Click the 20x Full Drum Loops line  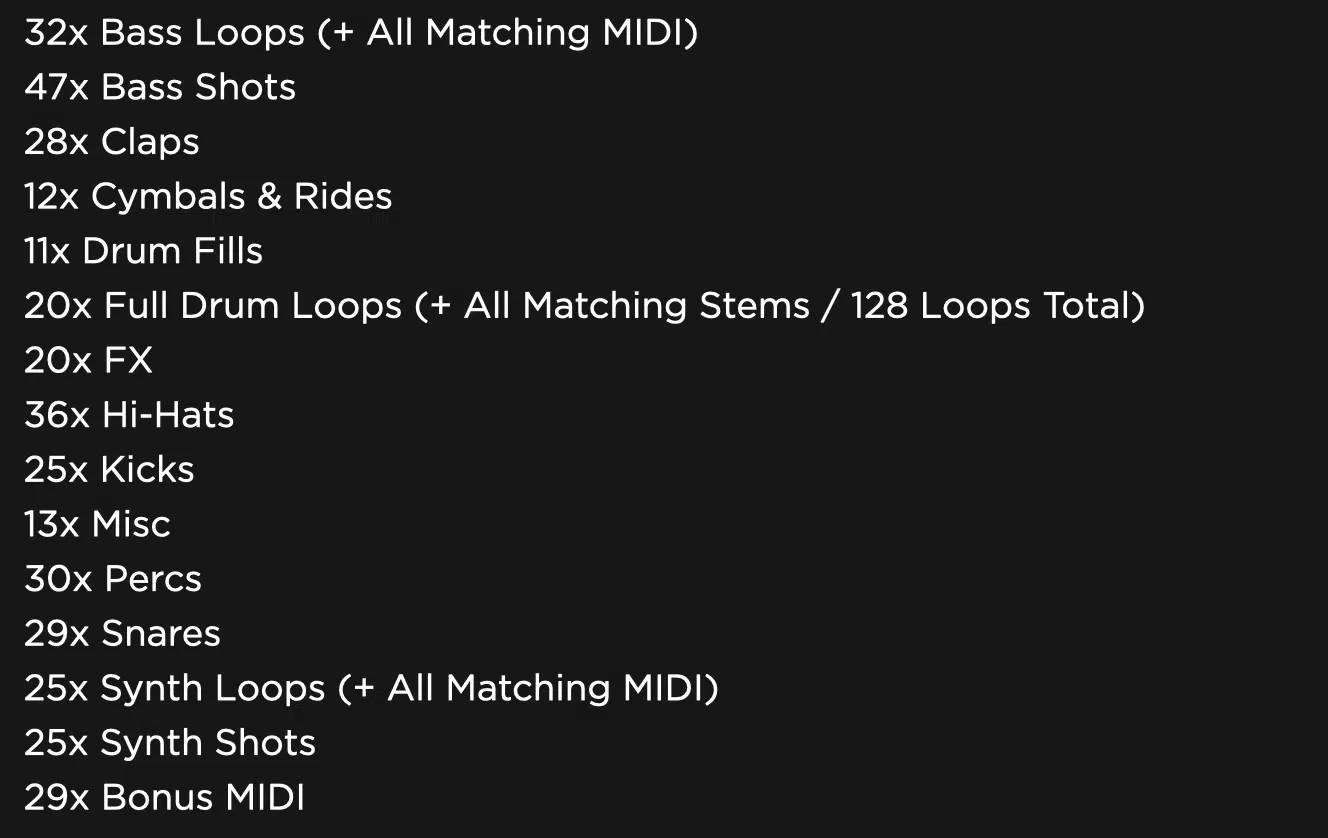(x=585, y=306)
